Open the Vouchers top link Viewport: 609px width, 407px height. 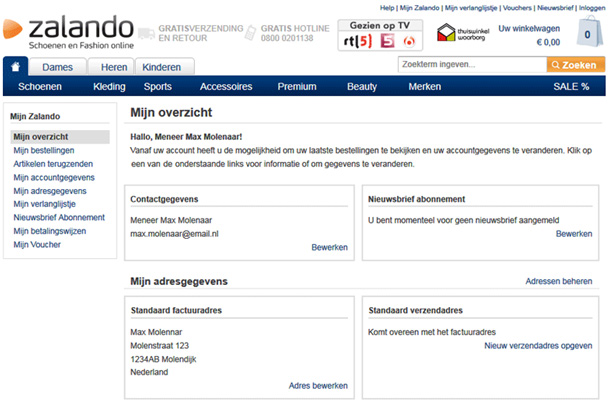(x=517, y=8)
